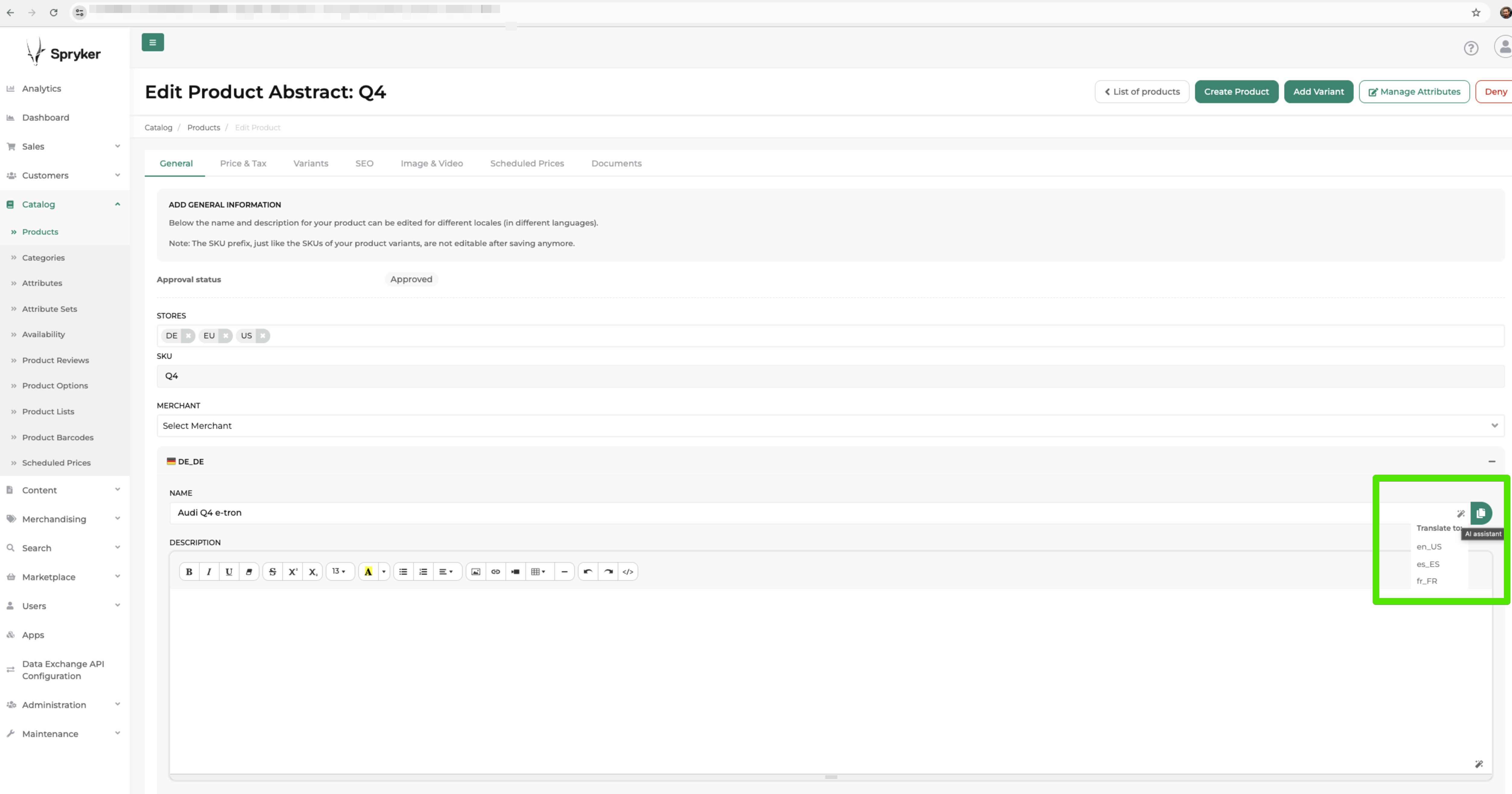Switch to the Variants tab
Image resolution: width=1512 pixels, height=794 pixels.
coord(310,163)
